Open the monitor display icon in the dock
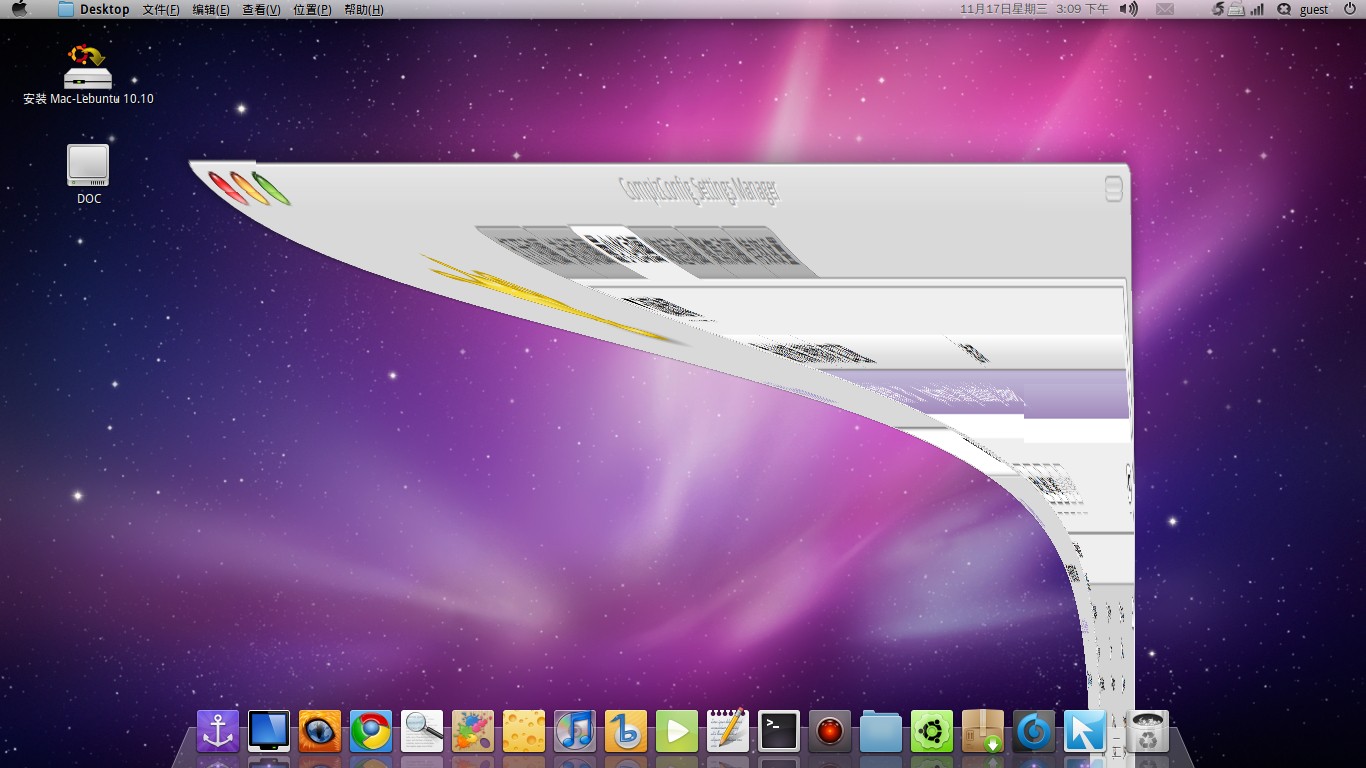This screenshot has width=1366, height=768. tap(269, 732)
